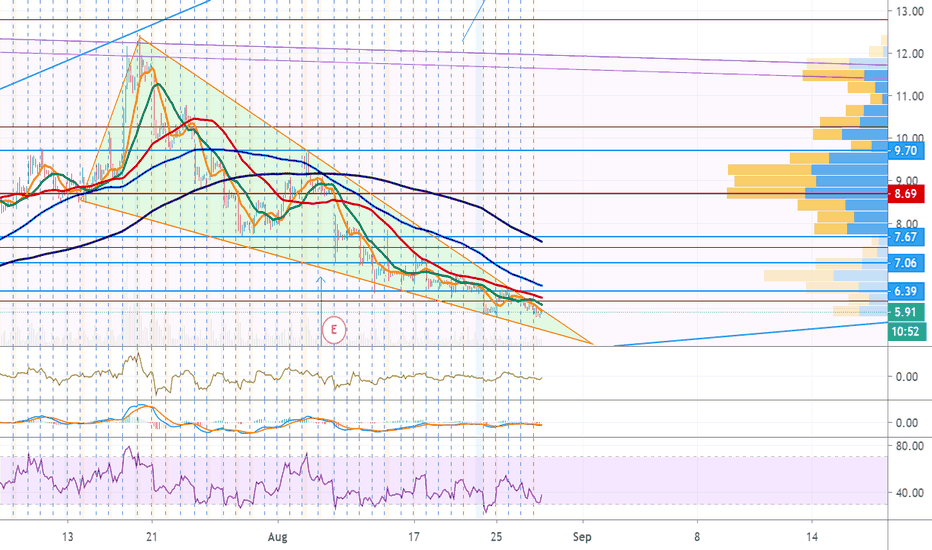Click the purple RSI indicator line

(270, 479)
